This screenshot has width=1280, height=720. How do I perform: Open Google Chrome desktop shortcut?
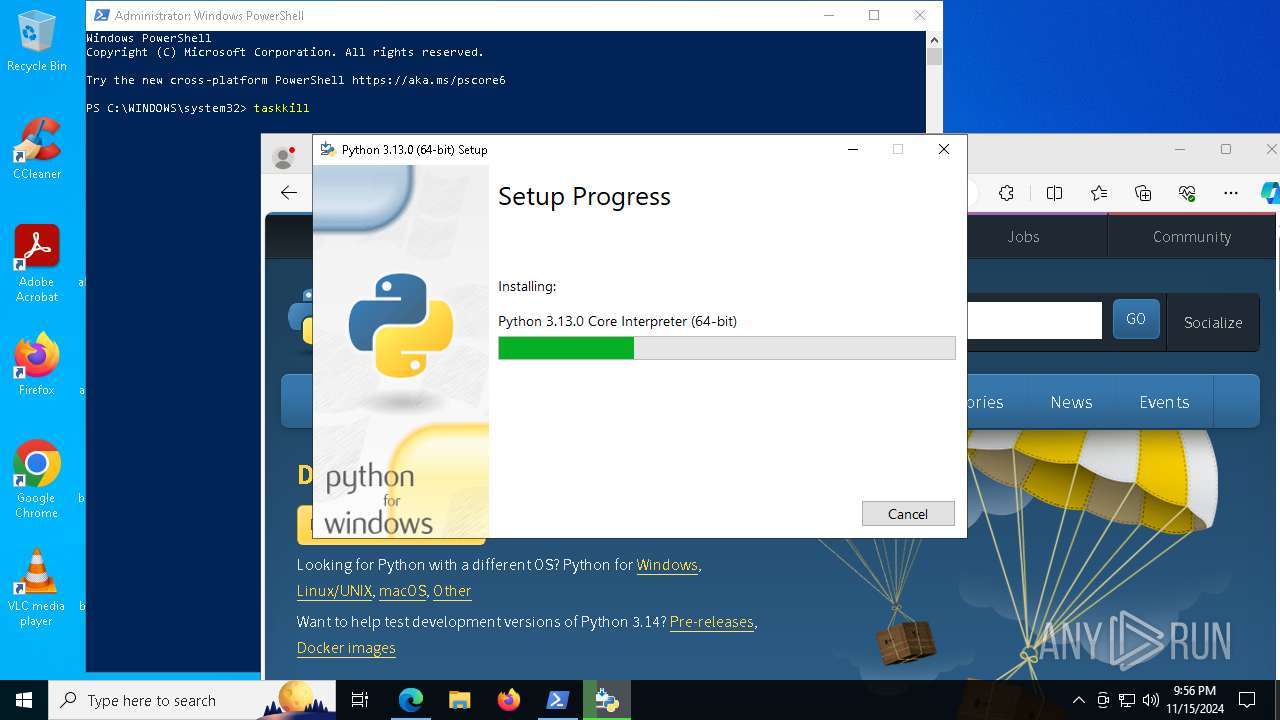pos(37,480)
